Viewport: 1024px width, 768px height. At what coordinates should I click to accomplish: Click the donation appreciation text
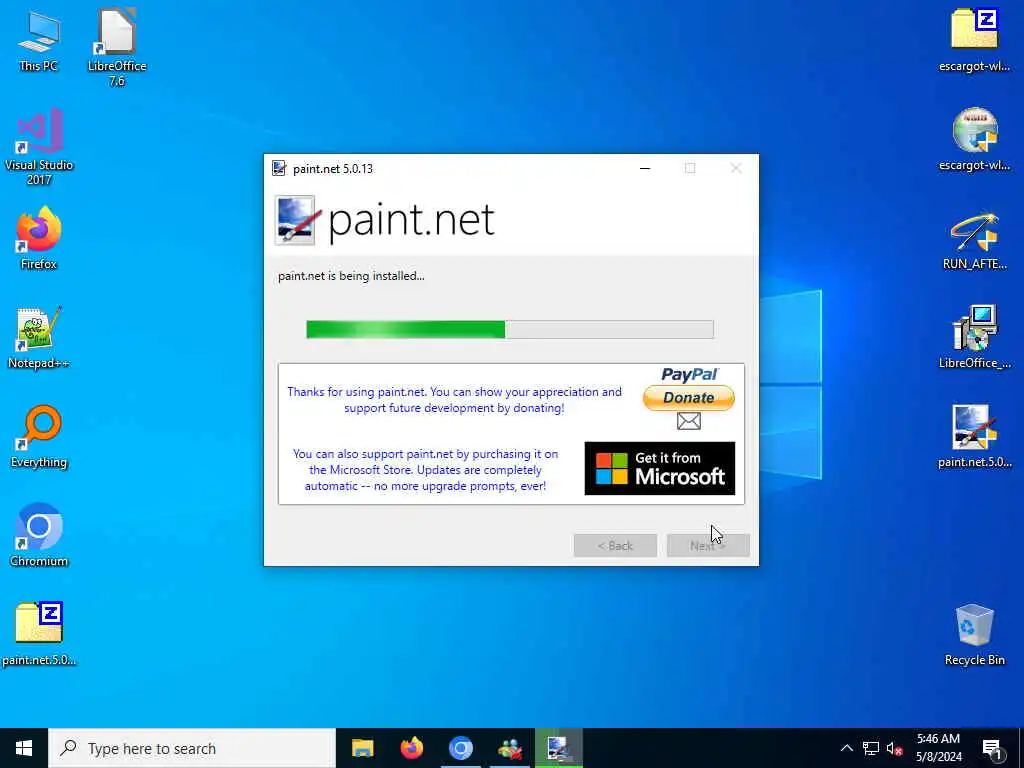tap(455, 400)
